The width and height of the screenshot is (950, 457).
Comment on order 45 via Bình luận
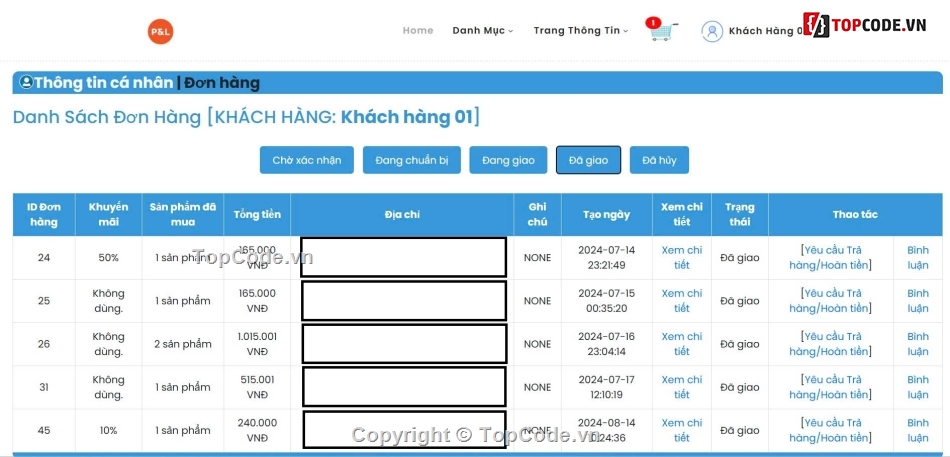click(918, 430)
